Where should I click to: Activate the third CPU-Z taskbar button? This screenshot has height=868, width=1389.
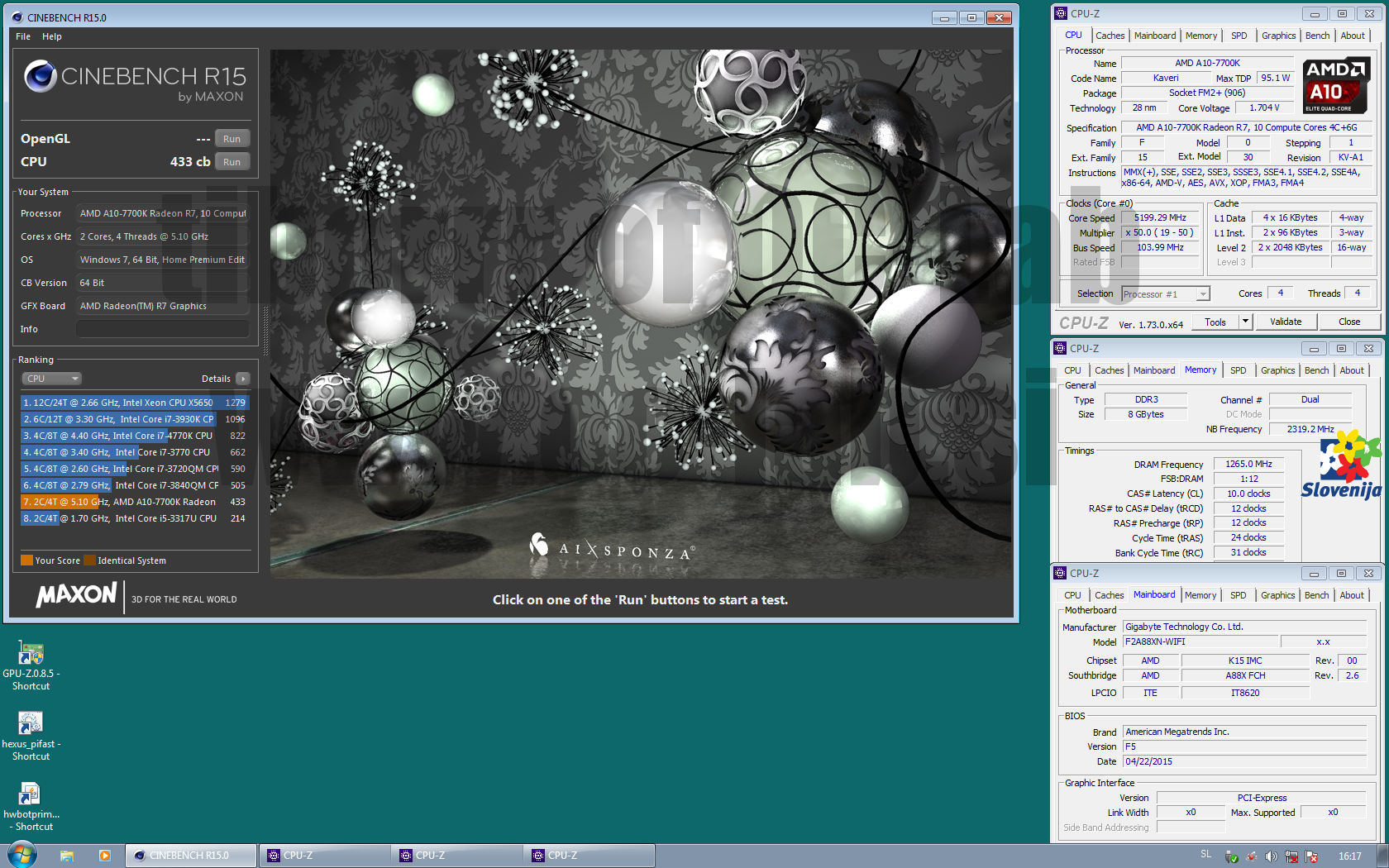point(589,856)
